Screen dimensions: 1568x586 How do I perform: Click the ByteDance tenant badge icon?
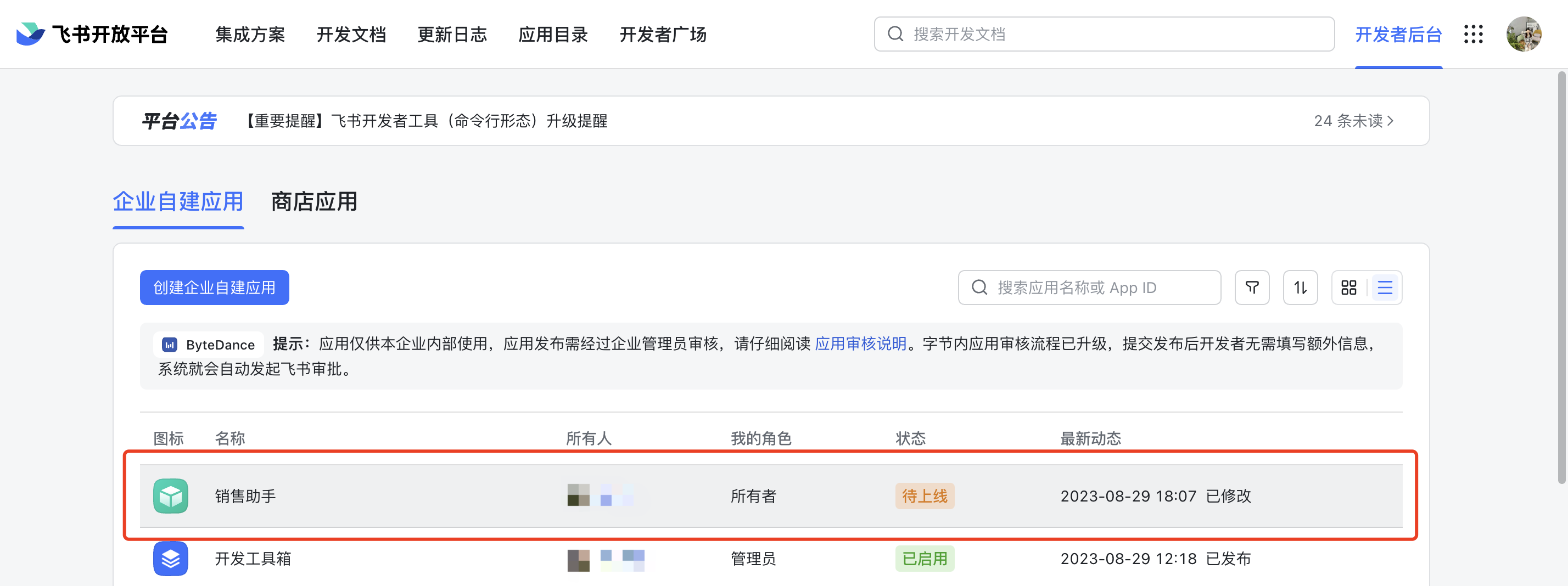[169, 345]
